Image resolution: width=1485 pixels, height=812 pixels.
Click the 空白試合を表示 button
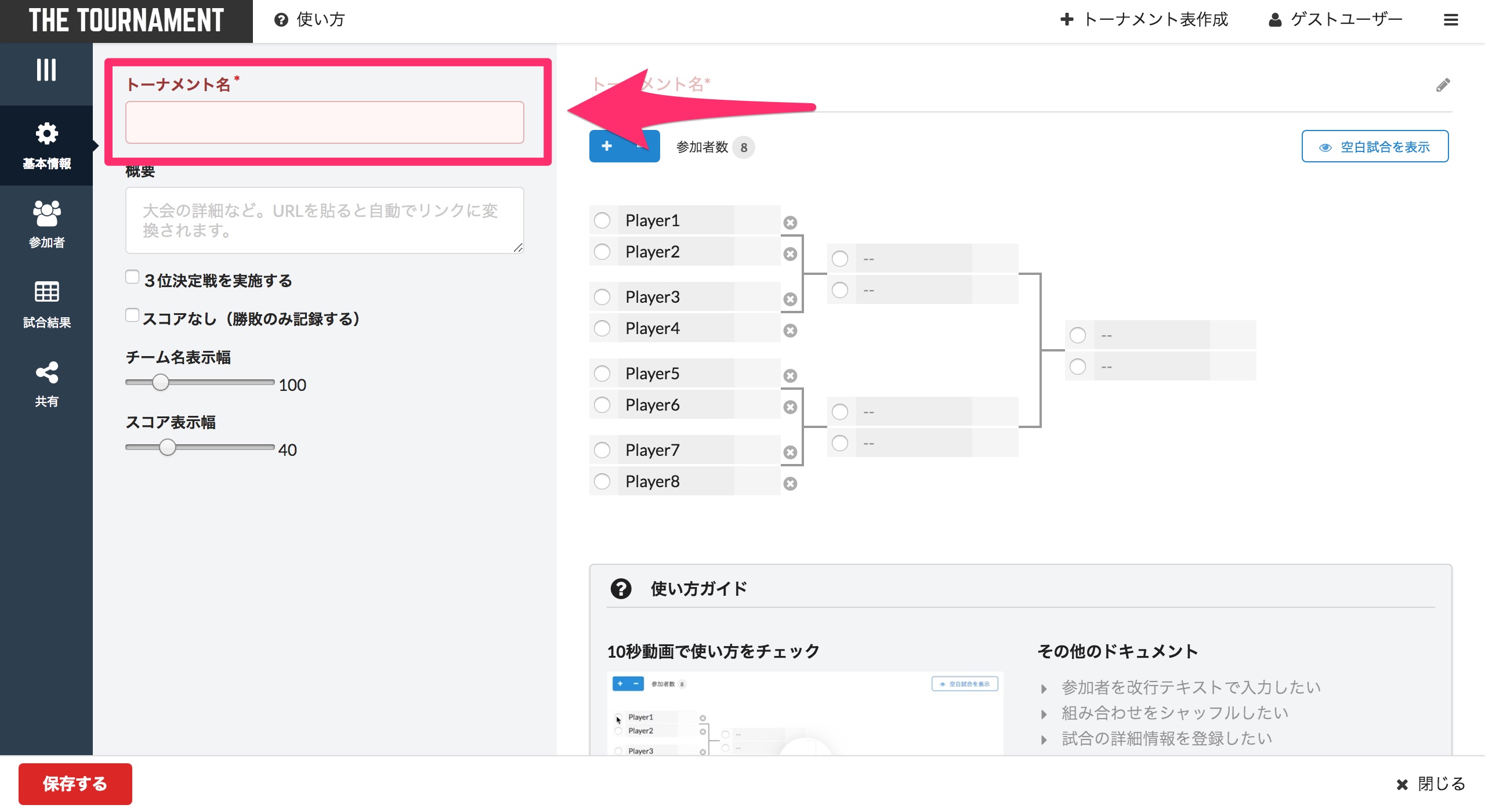[1375, 147]
